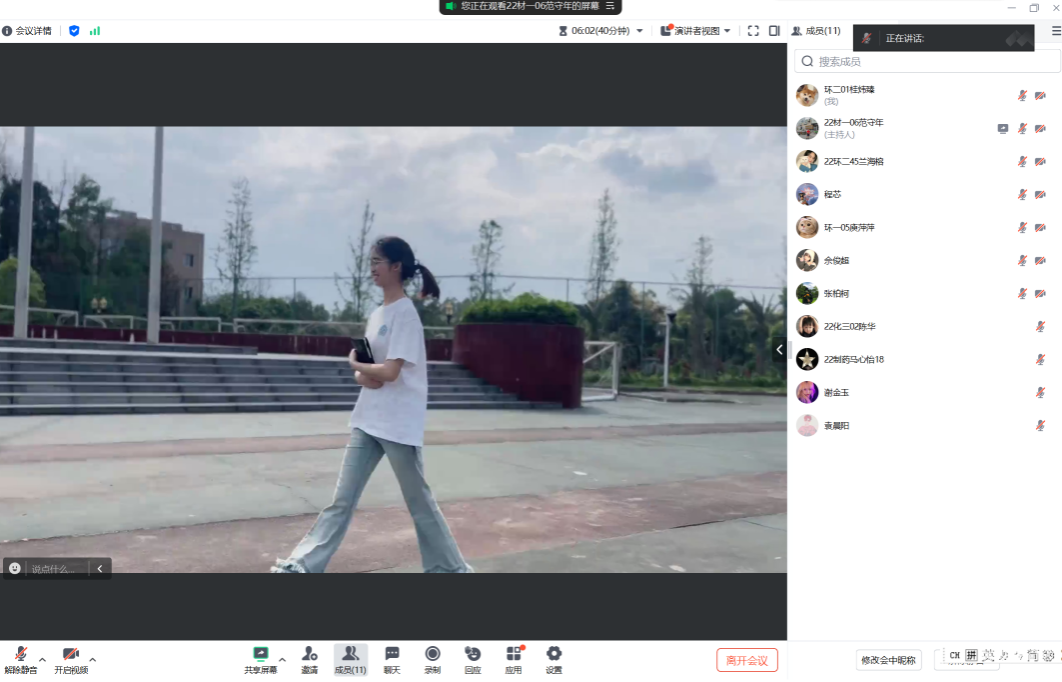
Task: Click the 修改会中昵称 button
Action: tap(889, 660)
